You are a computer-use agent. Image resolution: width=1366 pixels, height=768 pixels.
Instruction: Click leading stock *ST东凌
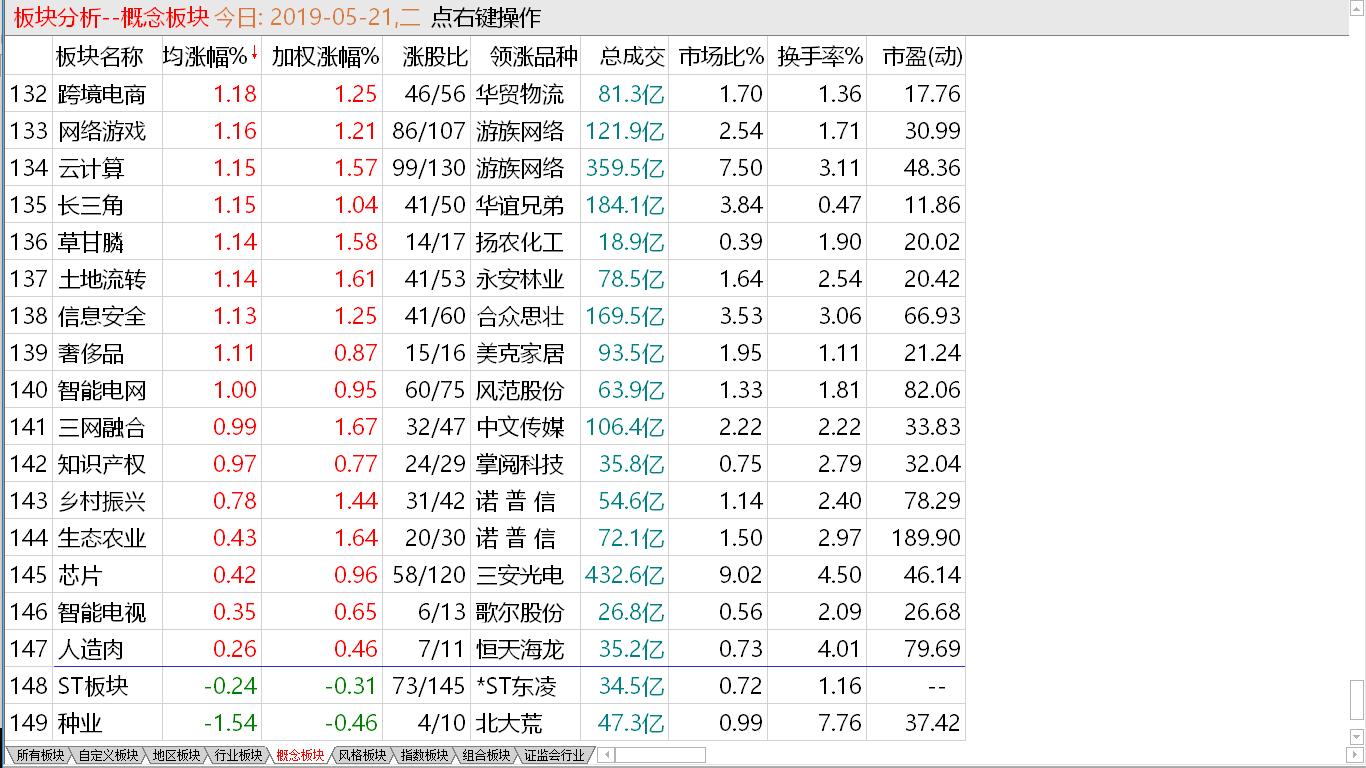tap(517, 686)
